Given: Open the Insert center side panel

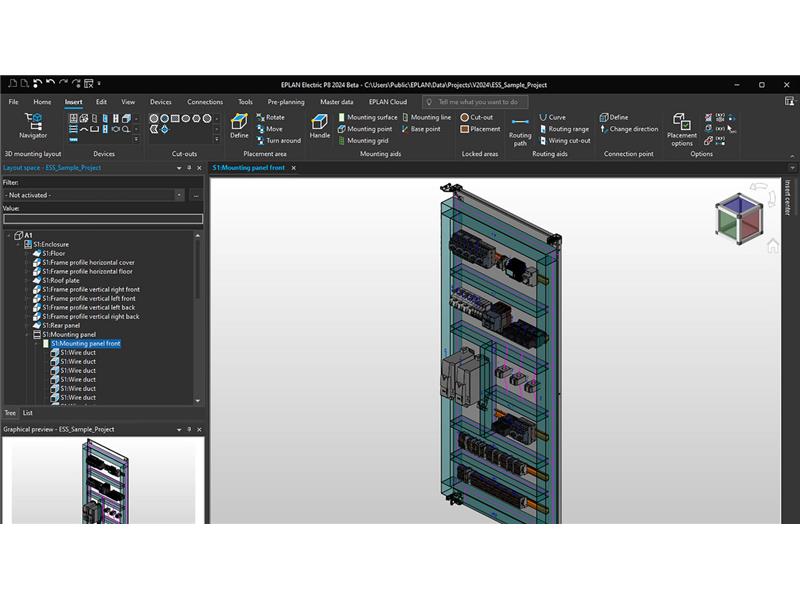Looking at the screenshot, I should tap(787, 197).
